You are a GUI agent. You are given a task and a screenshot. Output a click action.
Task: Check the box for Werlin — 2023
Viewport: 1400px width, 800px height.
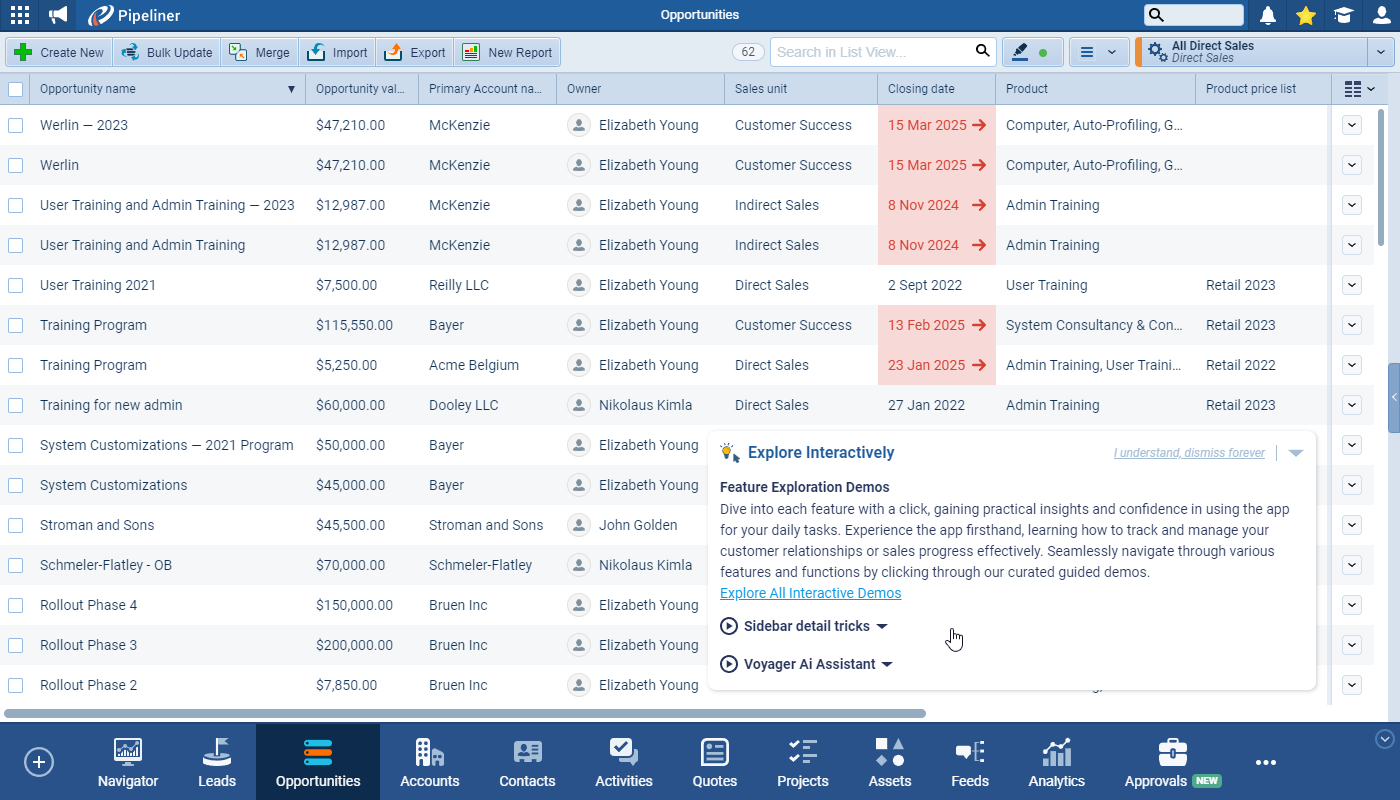tap(15, 125)
